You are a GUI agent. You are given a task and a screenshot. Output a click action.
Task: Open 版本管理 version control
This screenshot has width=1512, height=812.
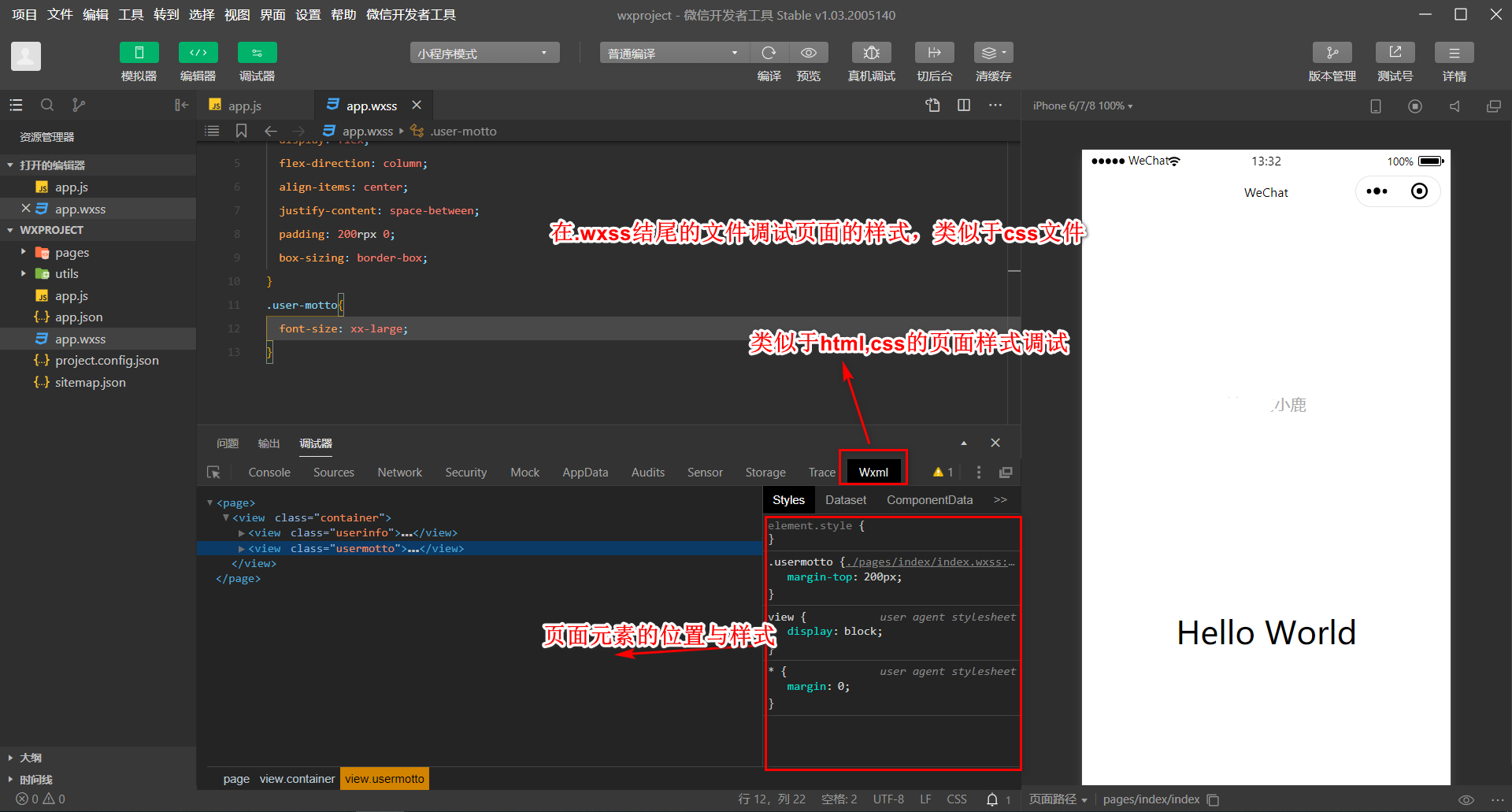[1332, 53]
